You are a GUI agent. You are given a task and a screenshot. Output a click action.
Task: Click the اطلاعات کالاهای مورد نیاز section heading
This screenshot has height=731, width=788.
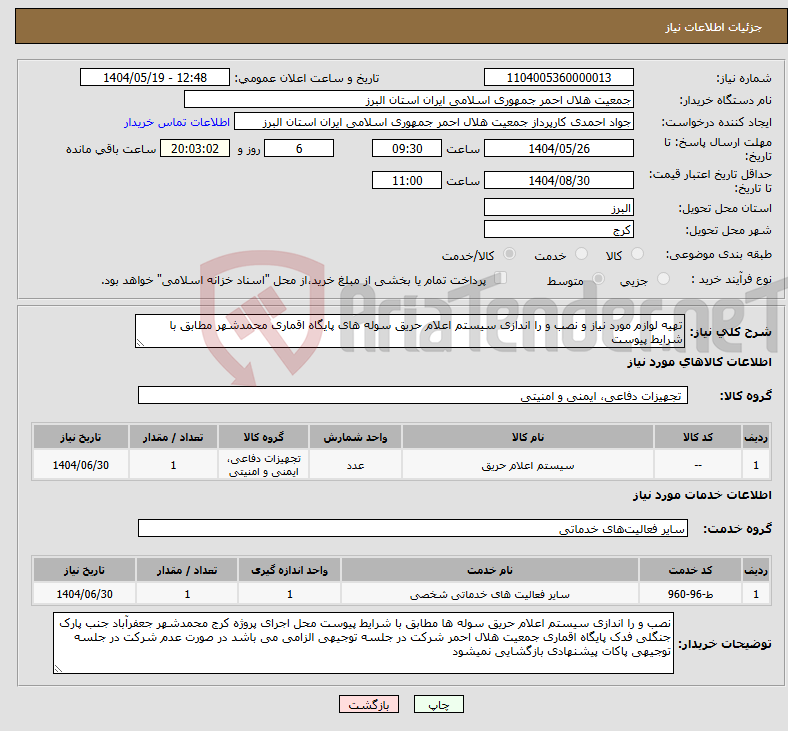click(699, 362)
